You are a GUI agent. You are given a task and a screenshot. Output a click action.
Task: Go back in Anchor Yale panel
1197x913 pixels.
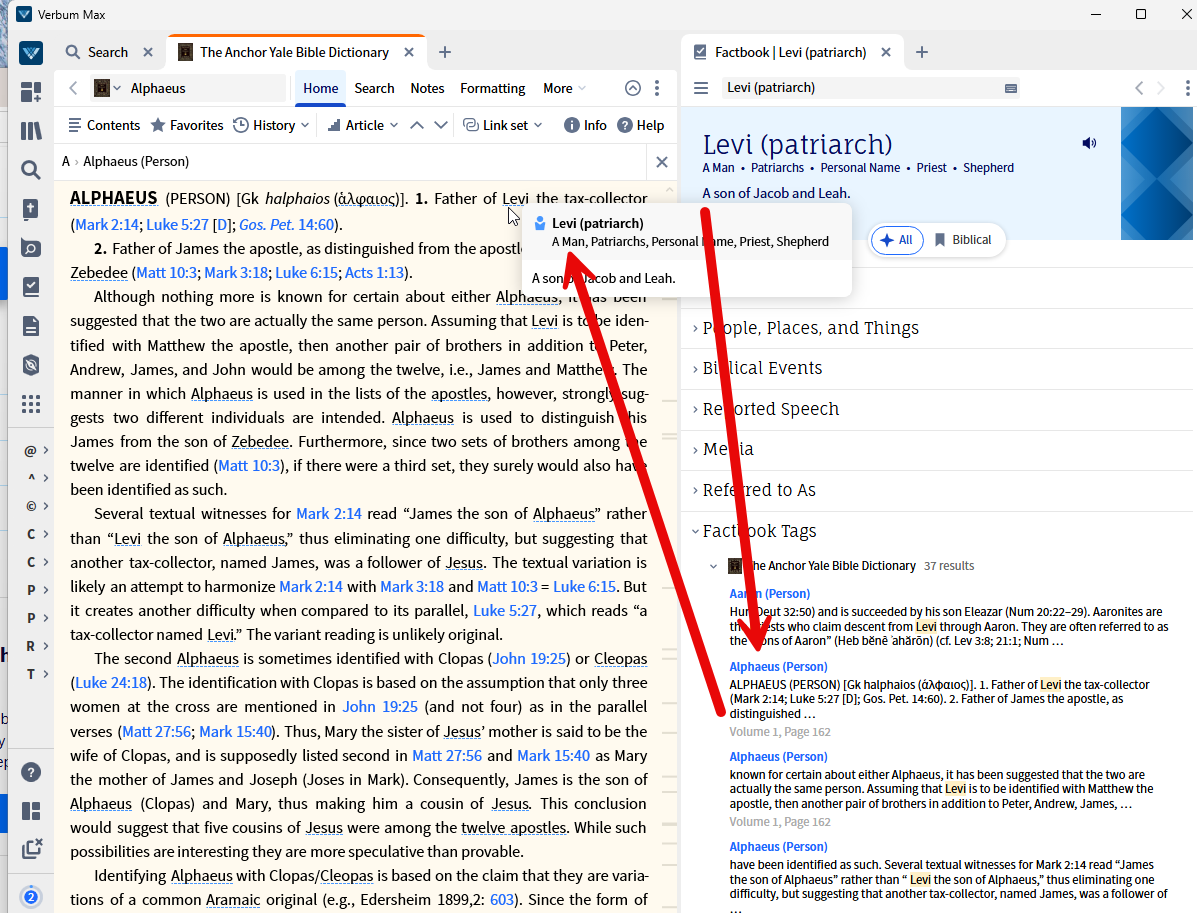pos(73,88)
